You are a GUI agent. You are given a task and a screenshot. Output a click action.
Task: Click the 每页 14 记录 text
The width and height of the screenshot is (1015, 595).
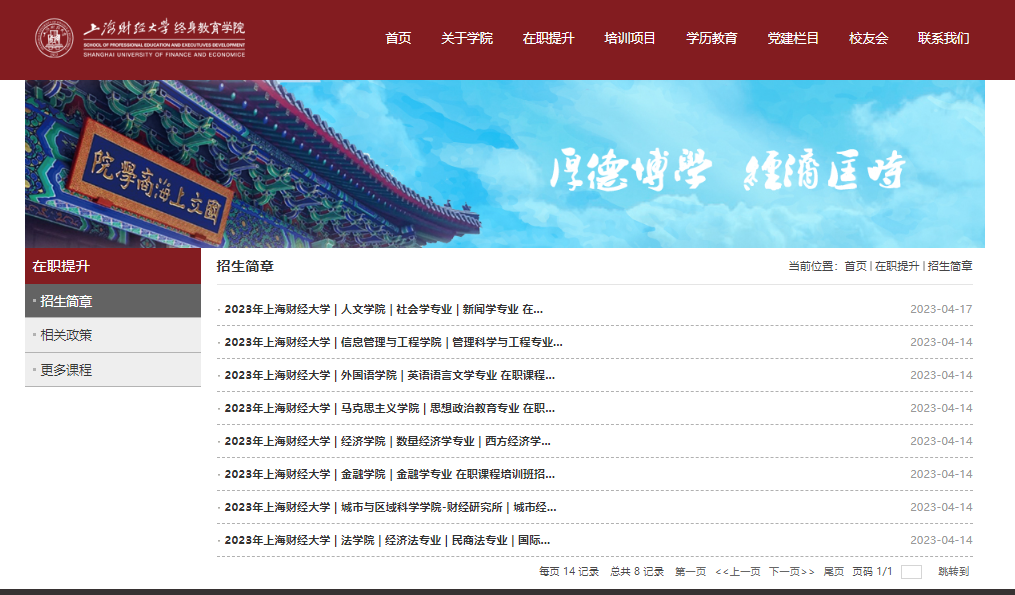point(569,572)
